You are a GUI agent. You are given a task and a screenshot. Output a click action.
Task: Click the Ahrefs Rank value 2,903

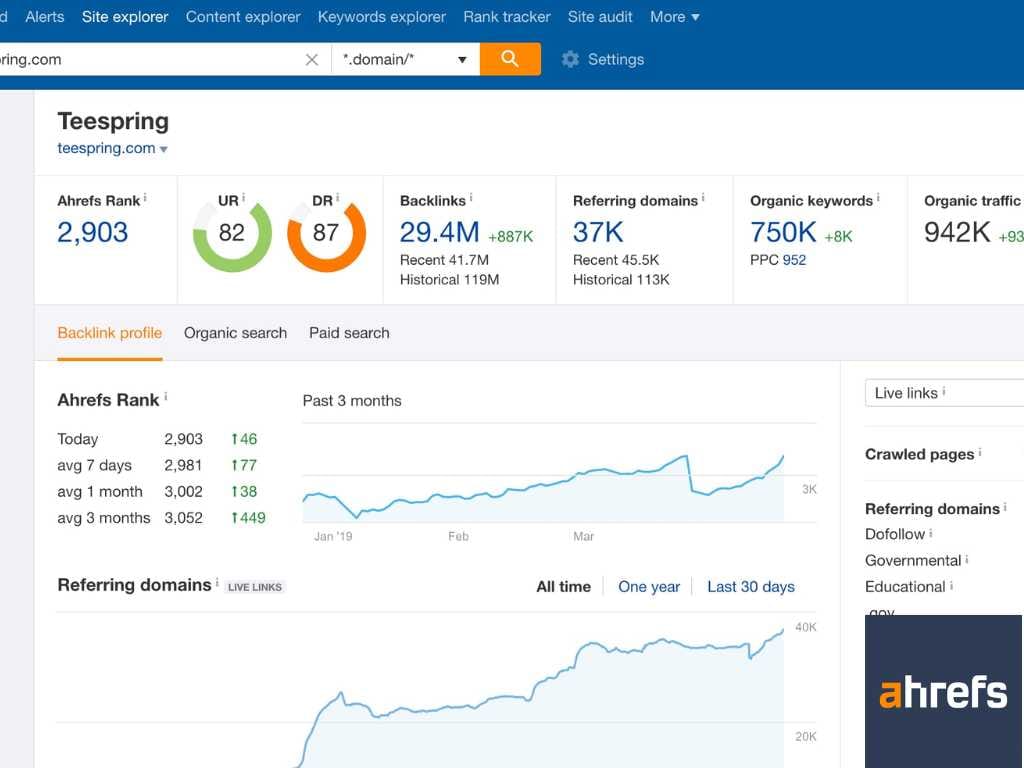click(x=93, y=232)
